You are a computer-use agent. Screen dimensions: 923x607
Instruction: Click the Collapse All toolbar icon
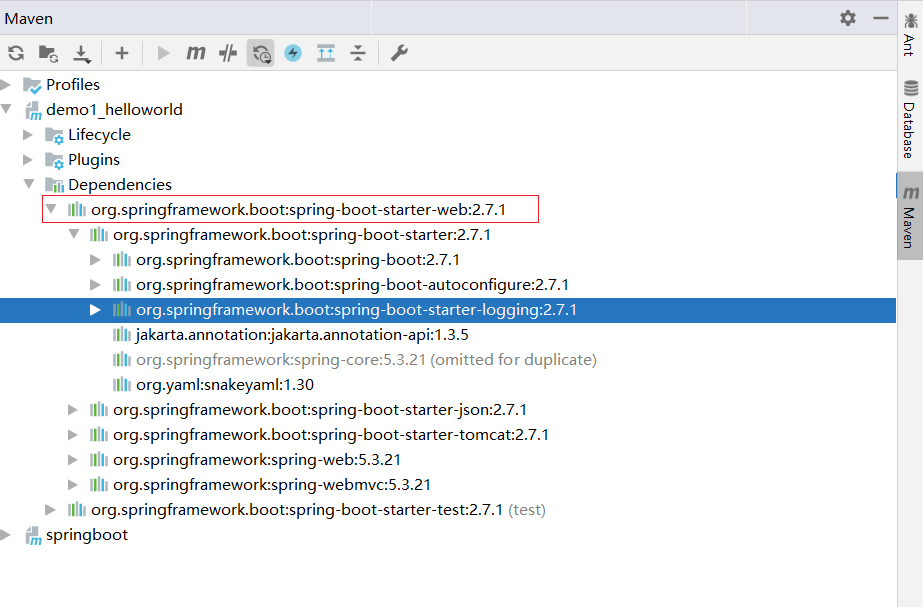[357, 53]
